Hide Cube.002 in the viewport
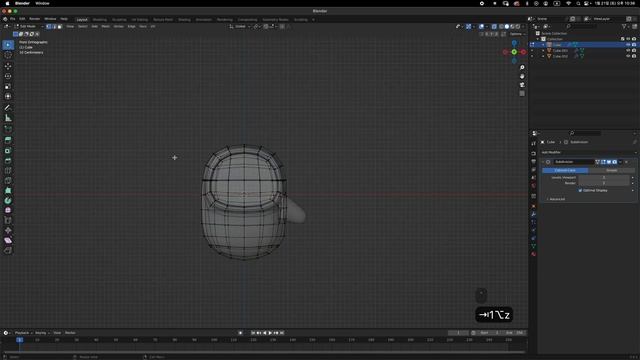Viewport: 640px width, 360px height. coord(628,56)
